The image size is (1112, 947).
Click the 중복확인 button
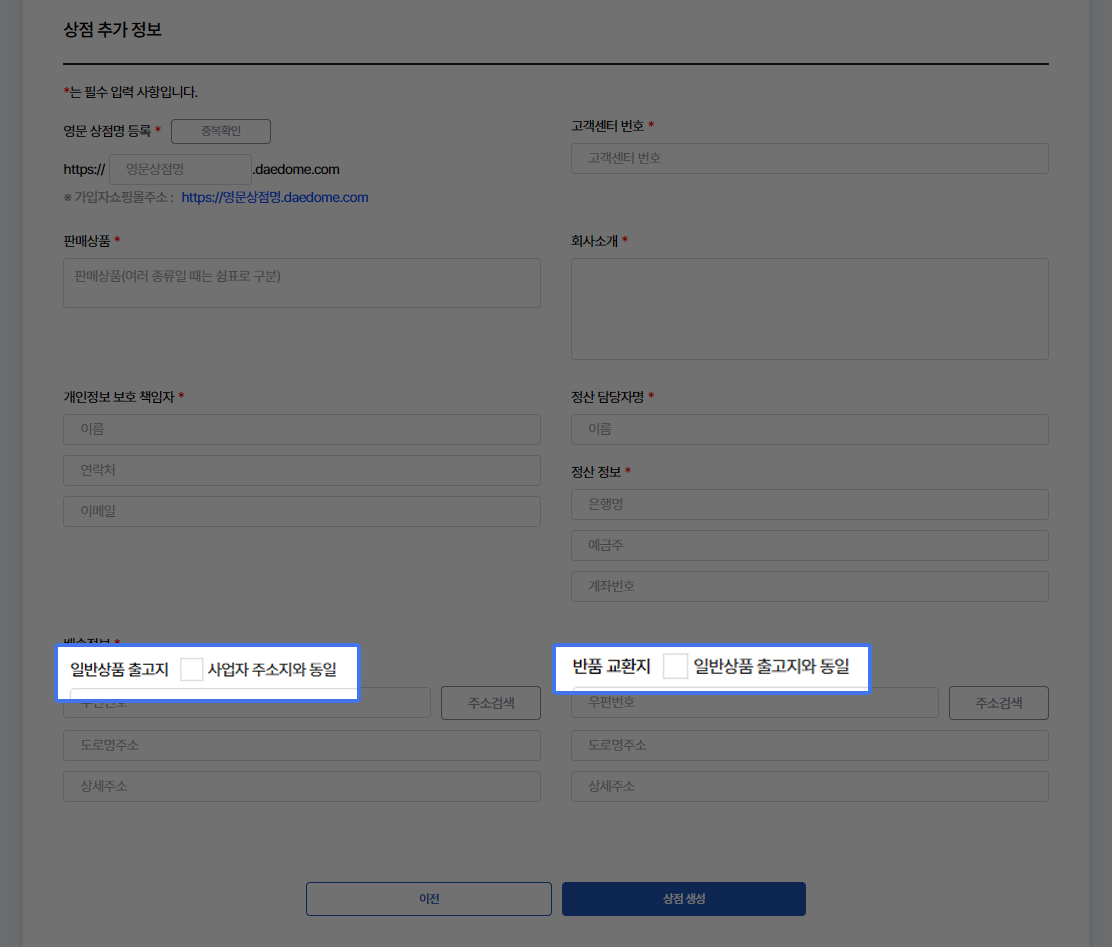tap(220, 131)
